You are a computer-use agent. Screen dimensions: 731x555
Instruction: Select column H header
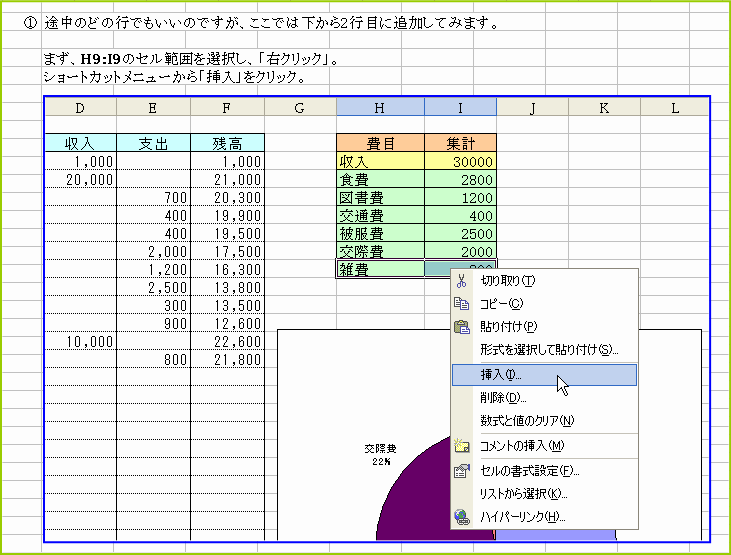point(380,108)
